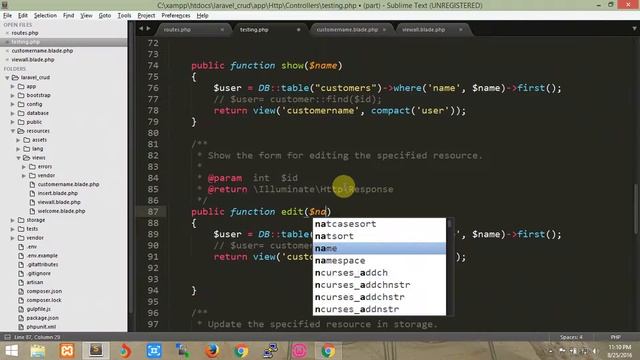640x360 pixels.
Task: Open the Selection menu
Action: (45, 16)
